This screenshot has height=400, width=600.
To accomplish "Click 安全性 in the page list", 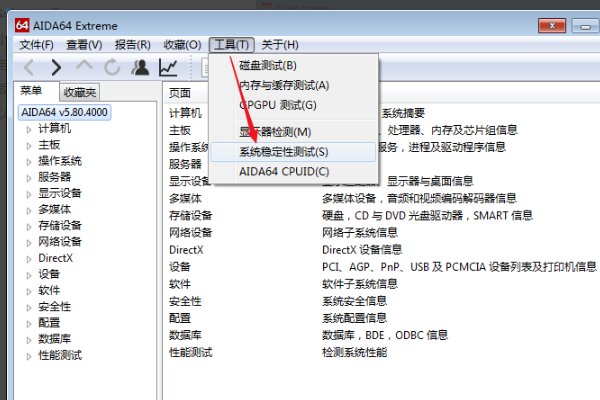I will click(x=185, y=301).
